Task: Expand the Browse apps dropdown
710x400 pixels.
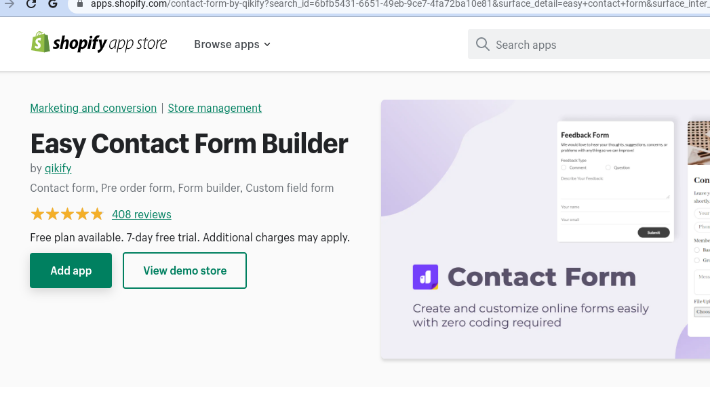Action: click(x=232, y=44)
